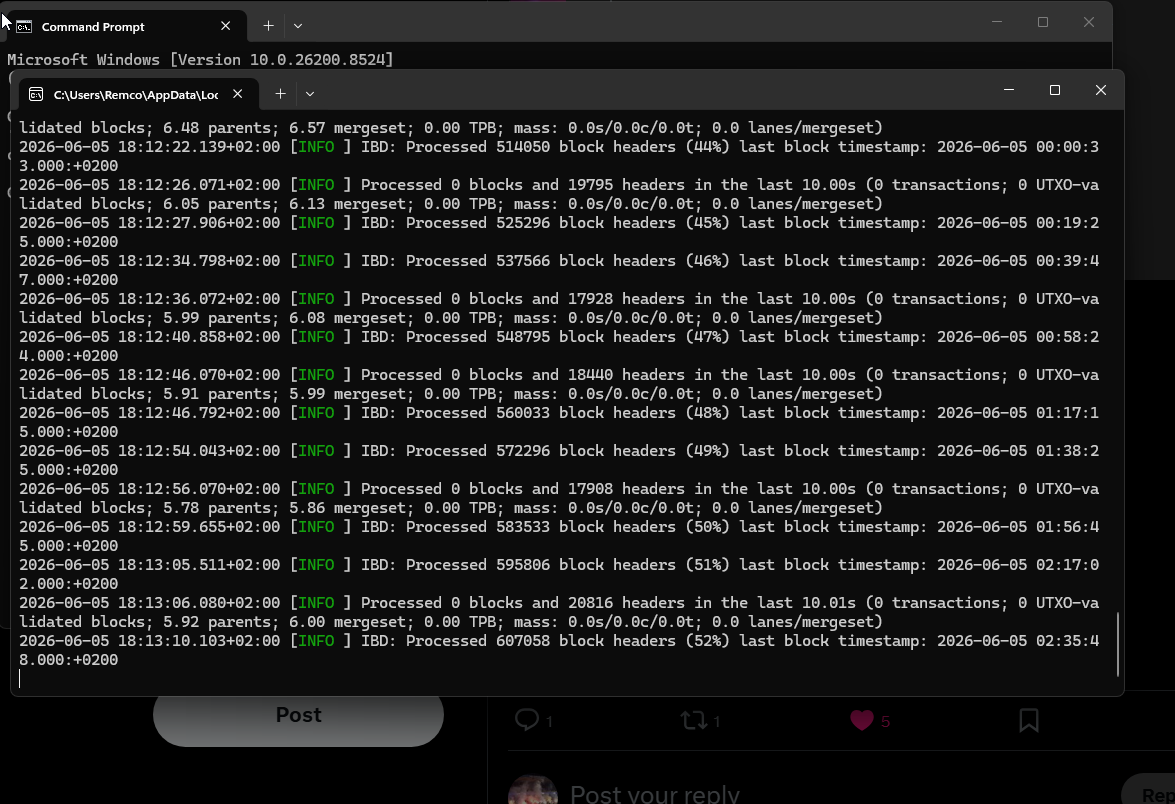Click INFO tag on 18:12:22.139 line
Image resolution: width=1175 pixels, height=804 pixels.
coord(316,147)
